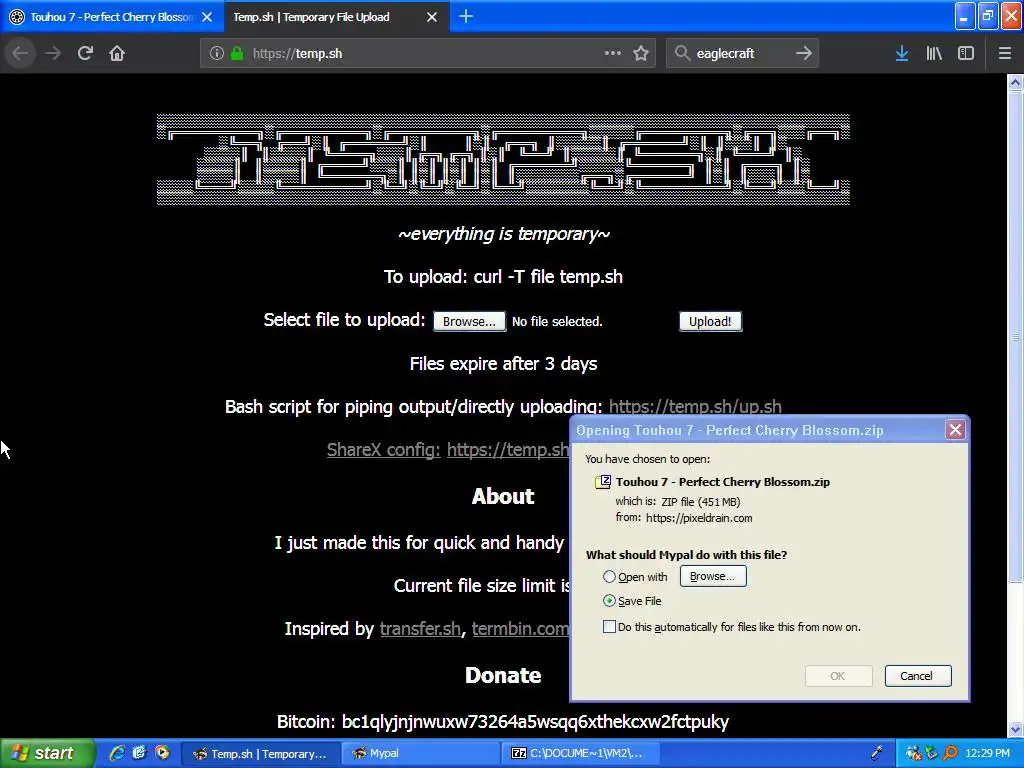Image resolution: width=1024 pixels, height=768 pixels.
Task: Close the Opening Touhou 7 zip dialog
Action: 955,430
